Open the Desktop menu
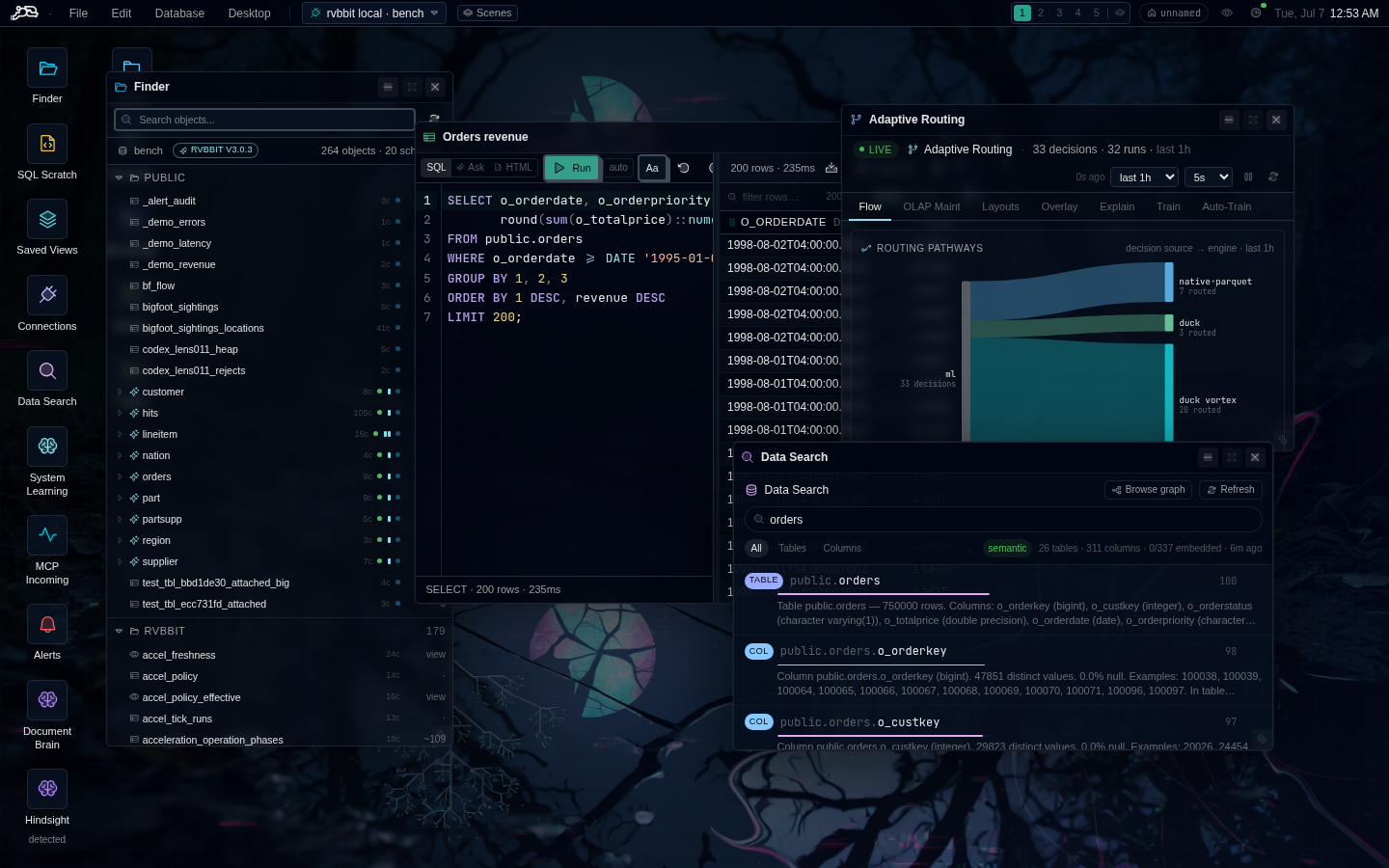Viewport: 1389px width, 868px height. [250, 14]
